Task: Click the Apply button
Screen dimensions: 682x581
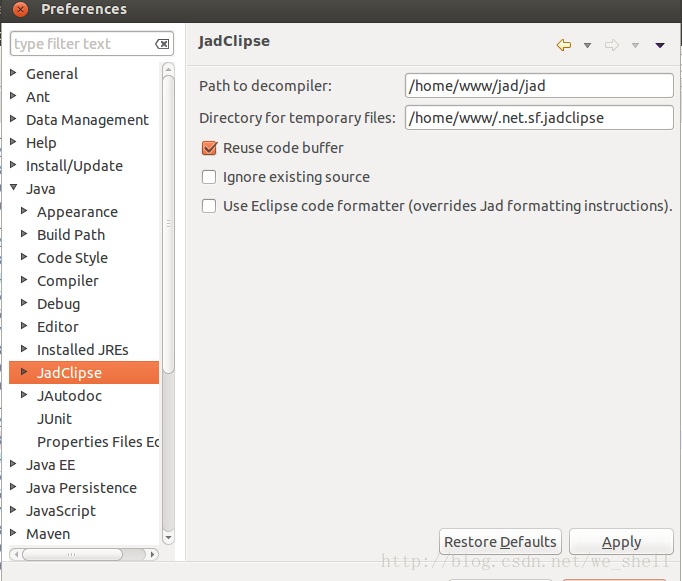Action: (x=621, y=542)
